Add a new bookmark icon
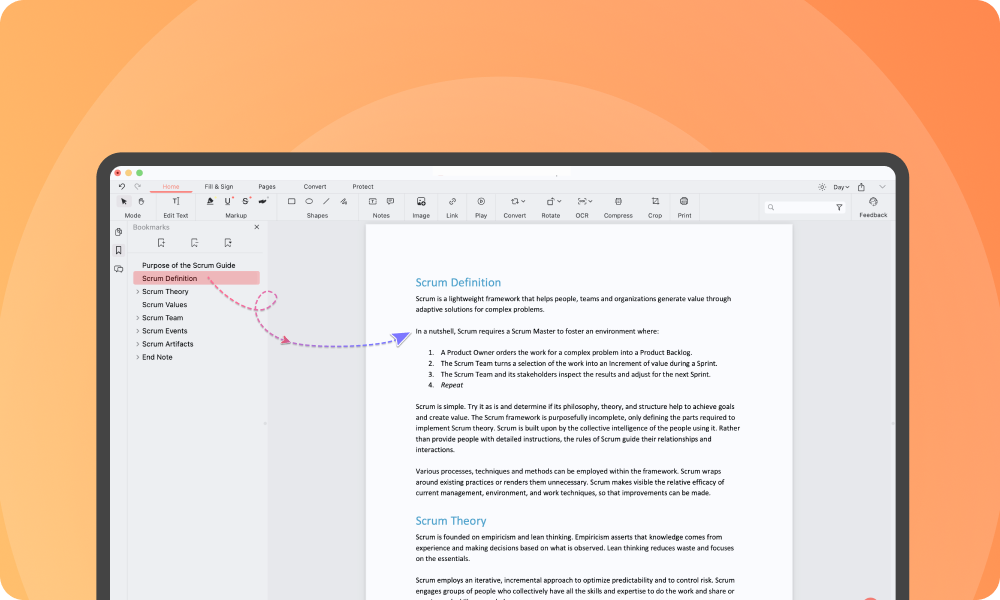The image size is (1000, 600). [x=161, y=242]
